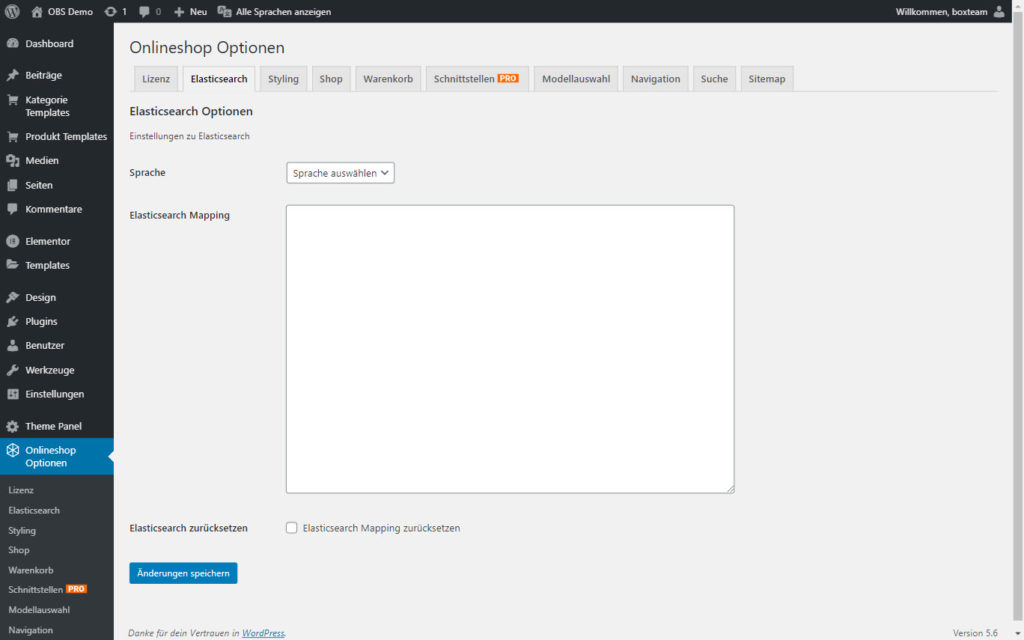Viewport: 1024px width, 640px height.
Task: Click the Theme Panel gear icon
Action: click(x=12, y=426)
